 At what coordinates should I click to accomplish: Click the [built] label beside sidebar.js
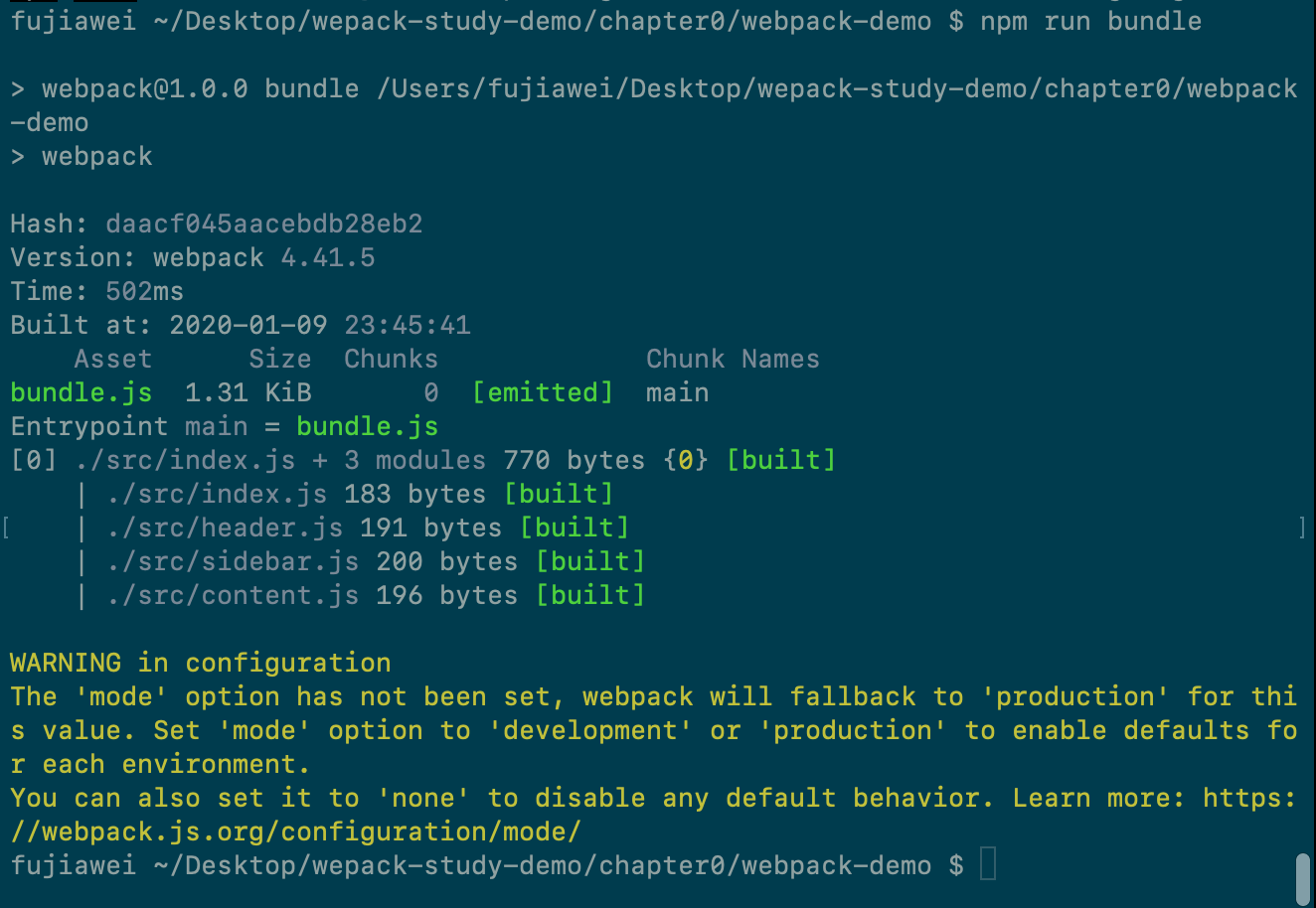point(589,561)
